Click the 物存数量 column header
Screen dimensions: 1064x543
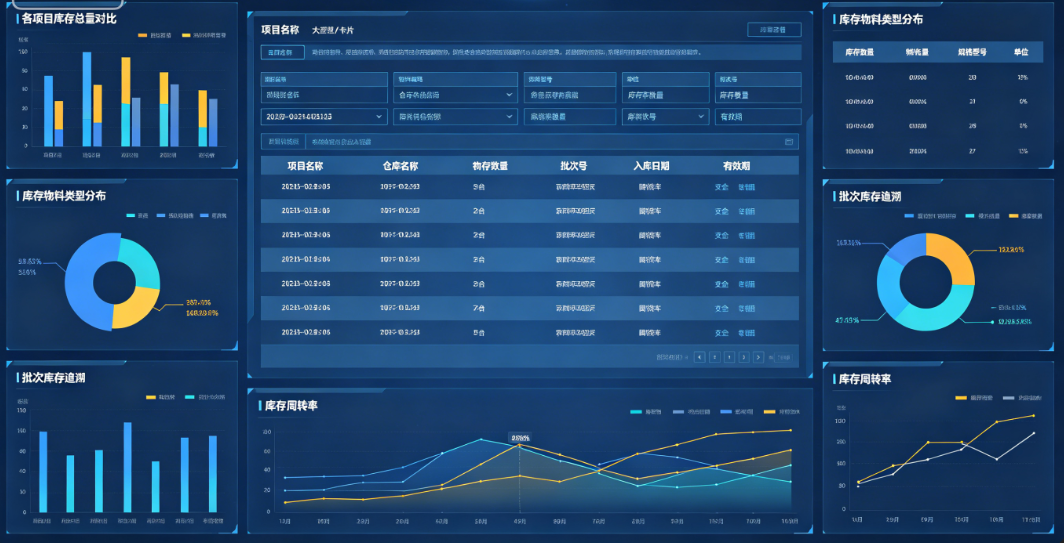(x=490, y=166)
